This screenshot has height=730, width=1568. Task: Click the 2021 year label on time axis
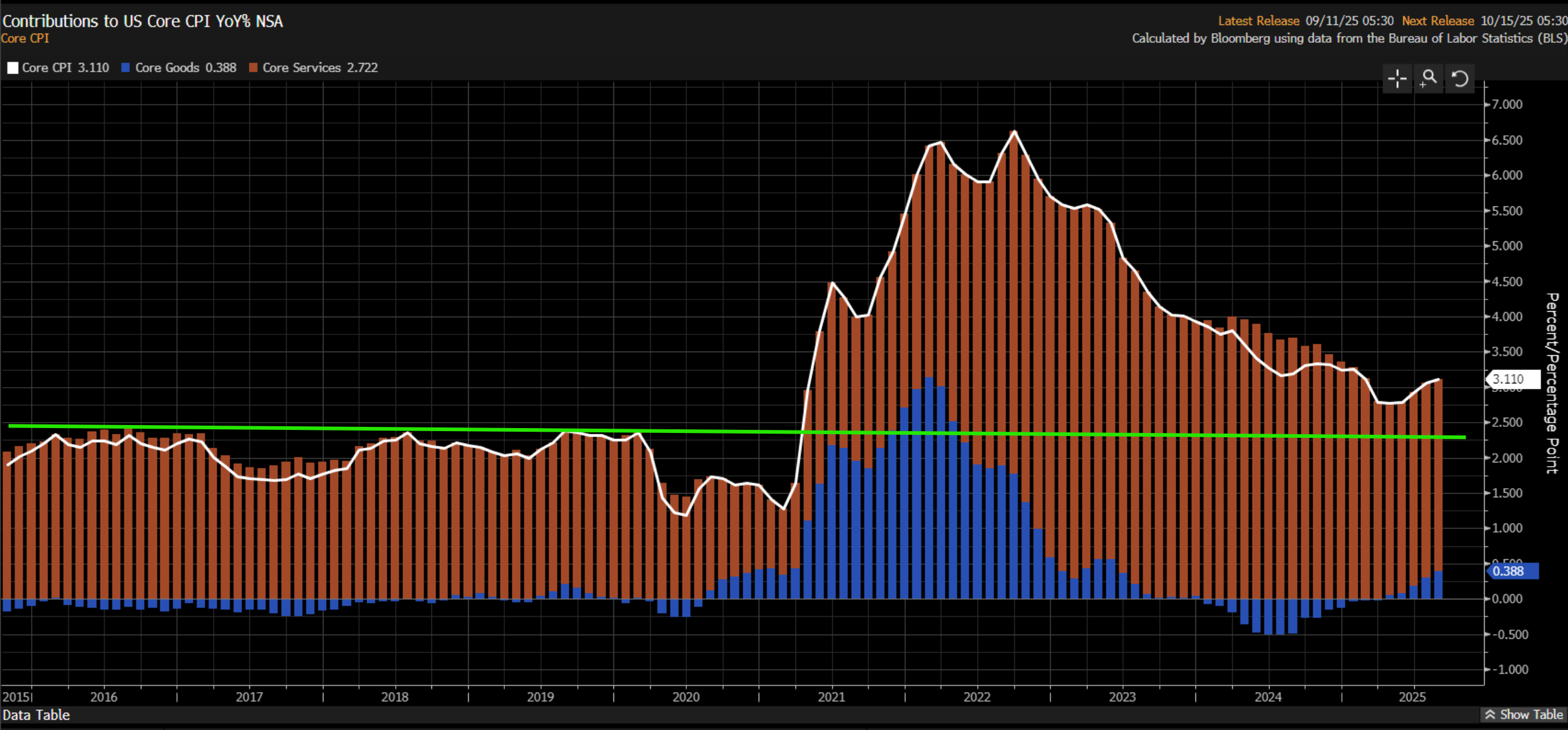point(831,697)
